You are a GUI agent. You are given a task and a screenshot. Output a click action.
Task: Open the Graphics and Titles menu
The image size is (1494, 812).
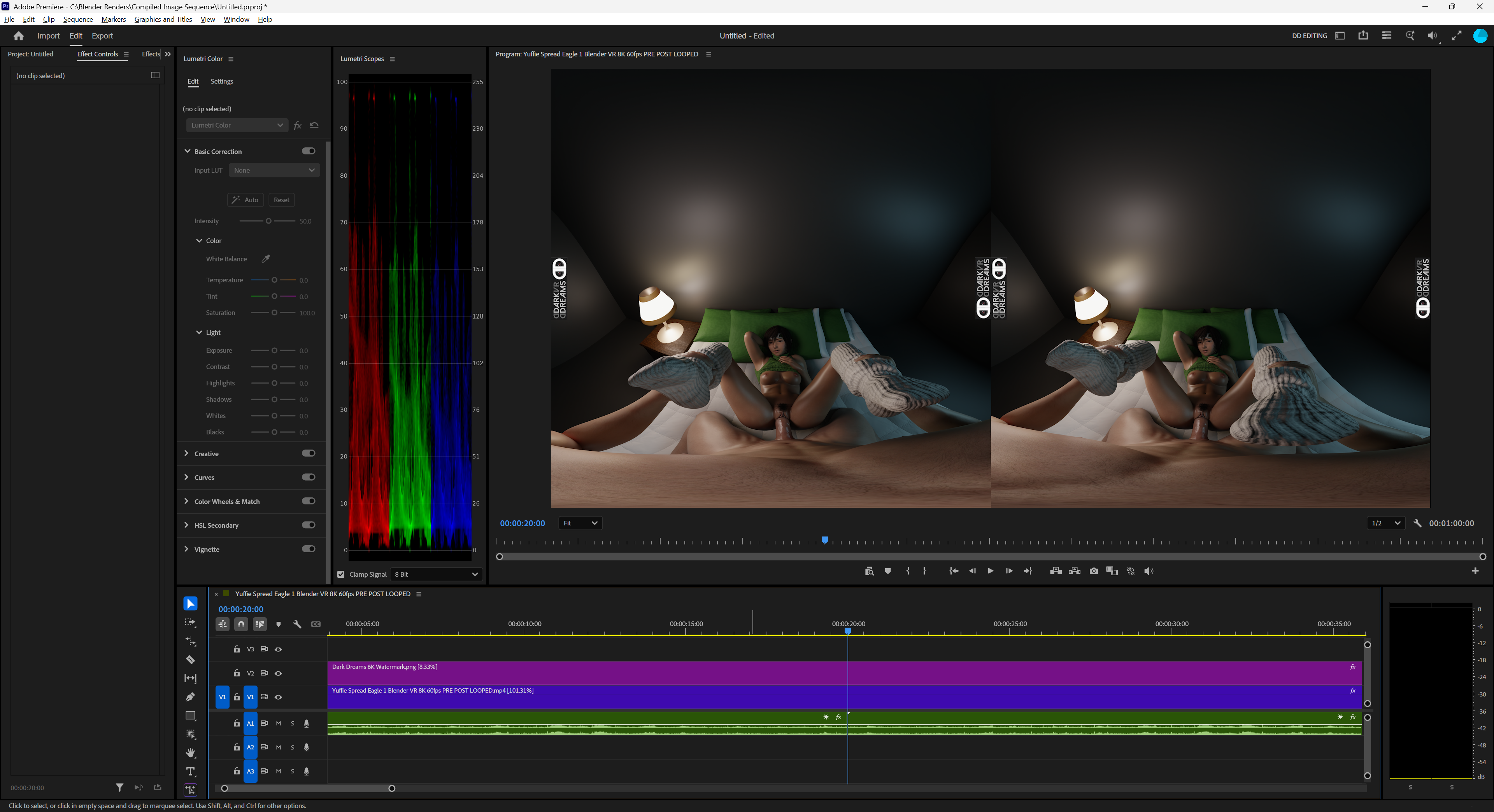pos(163,19)
